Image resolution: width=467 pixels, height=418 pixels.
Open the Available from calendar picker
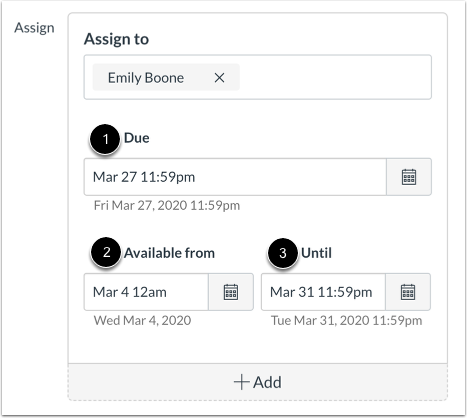(x=231, y=292)
